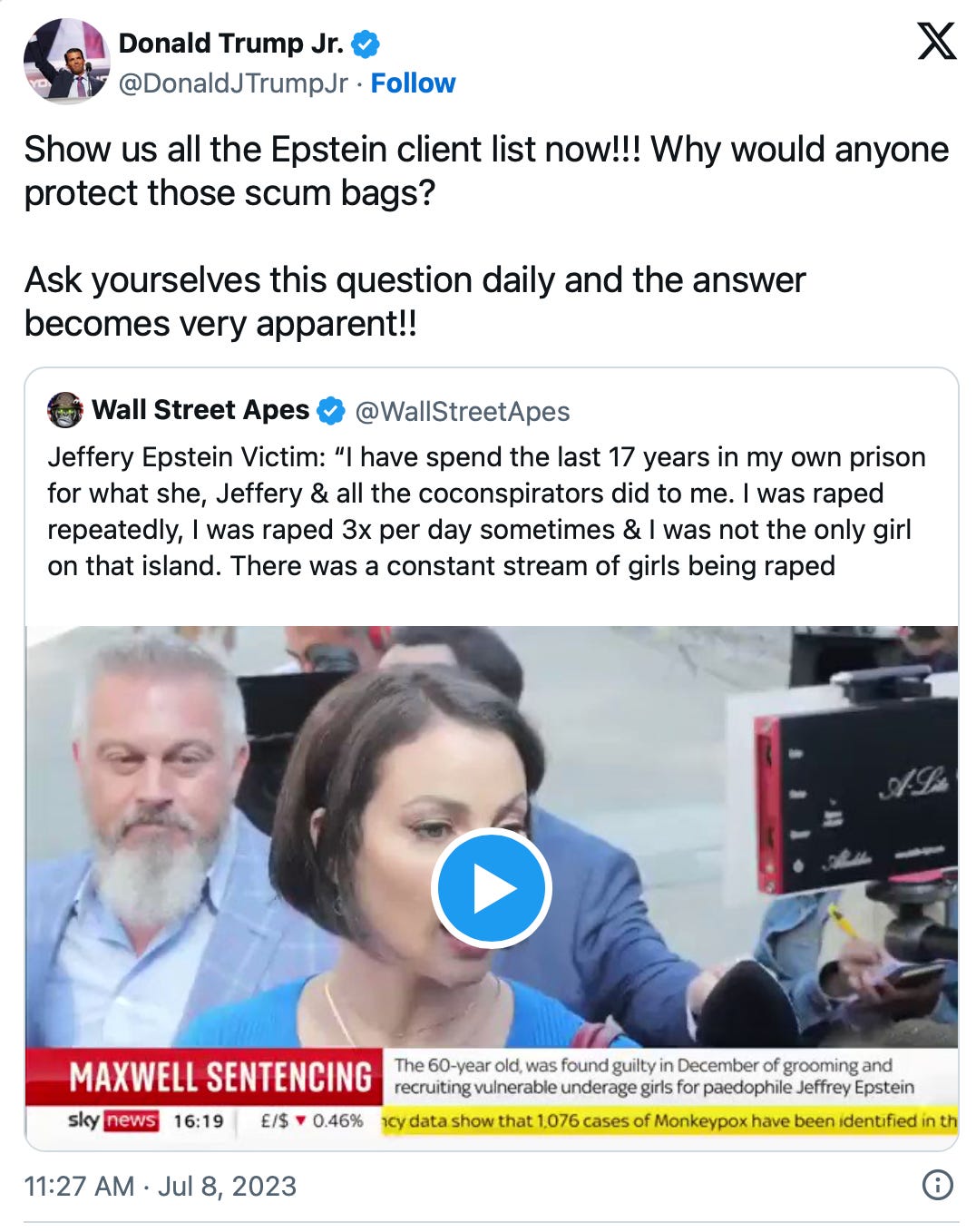The image size is (976, 1232).
Task: Click the main tweet text about Epstein client list
Action: pyautogui.click(x=487, y=236)
